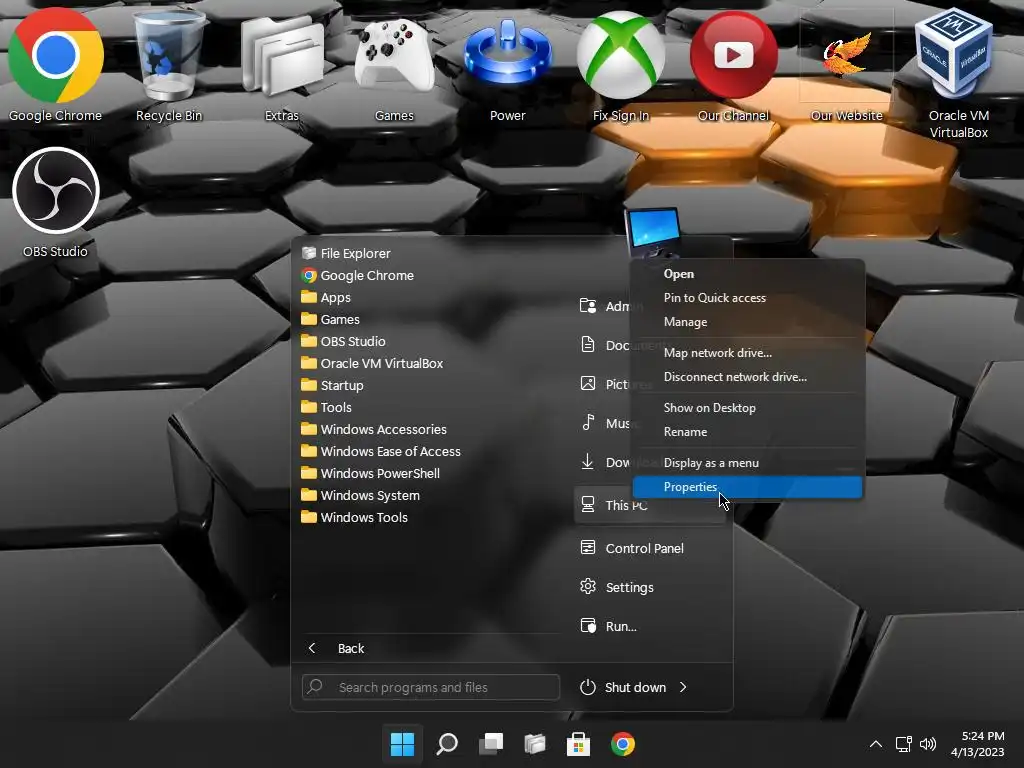Launch OBS Studio desktop icon
The height and width of the screenshot is (768, 1024).
(x=56, y=202)
